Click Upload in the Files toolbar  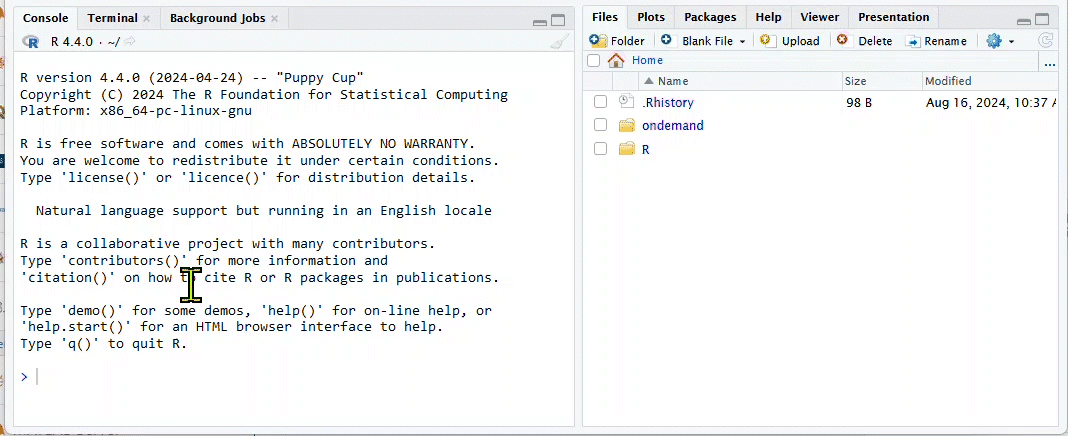tap(789, 41)
